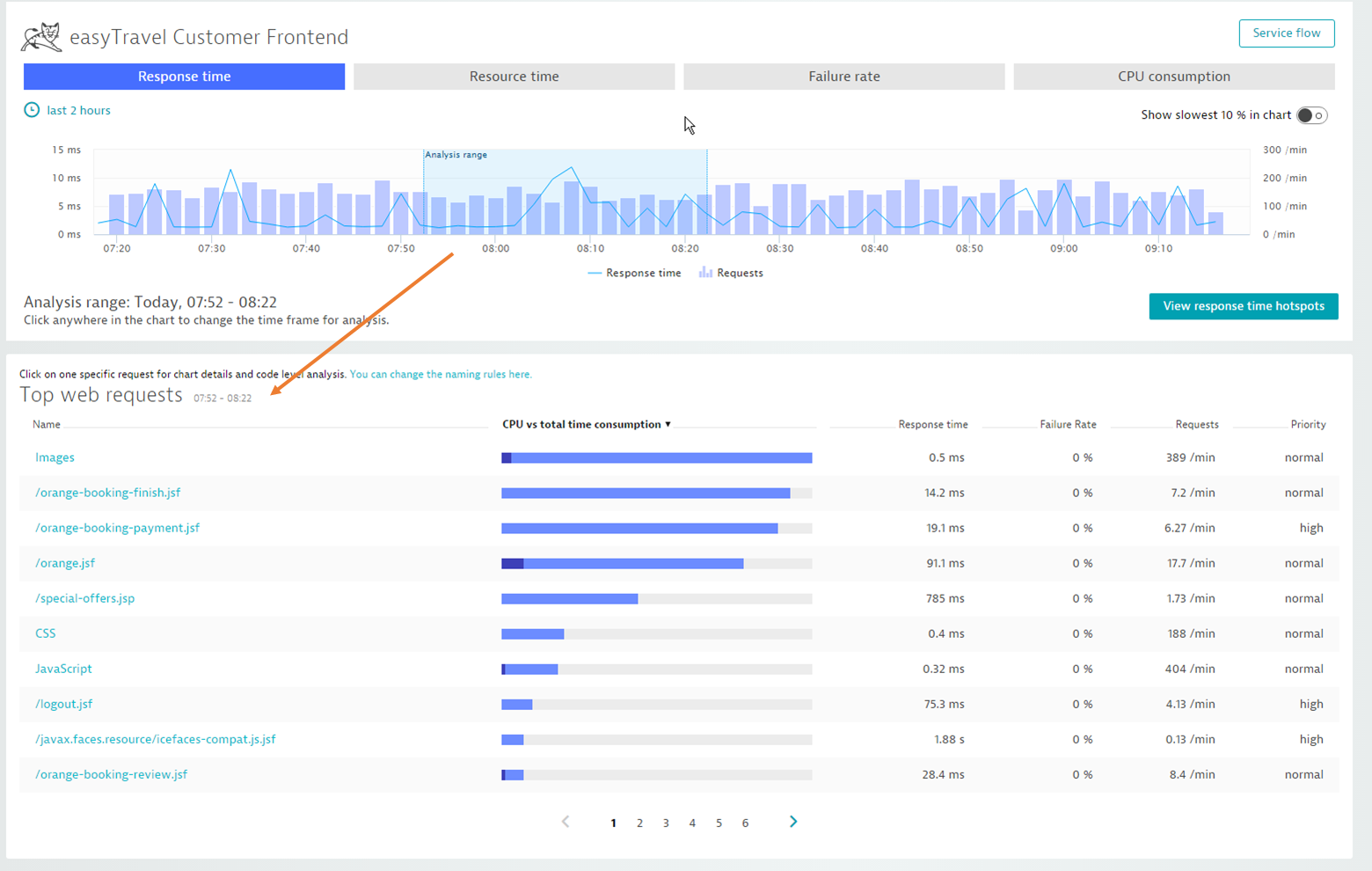This screenshot has height=871, width=1372.
Task: Go to page 3
Action: pos(666,823)
